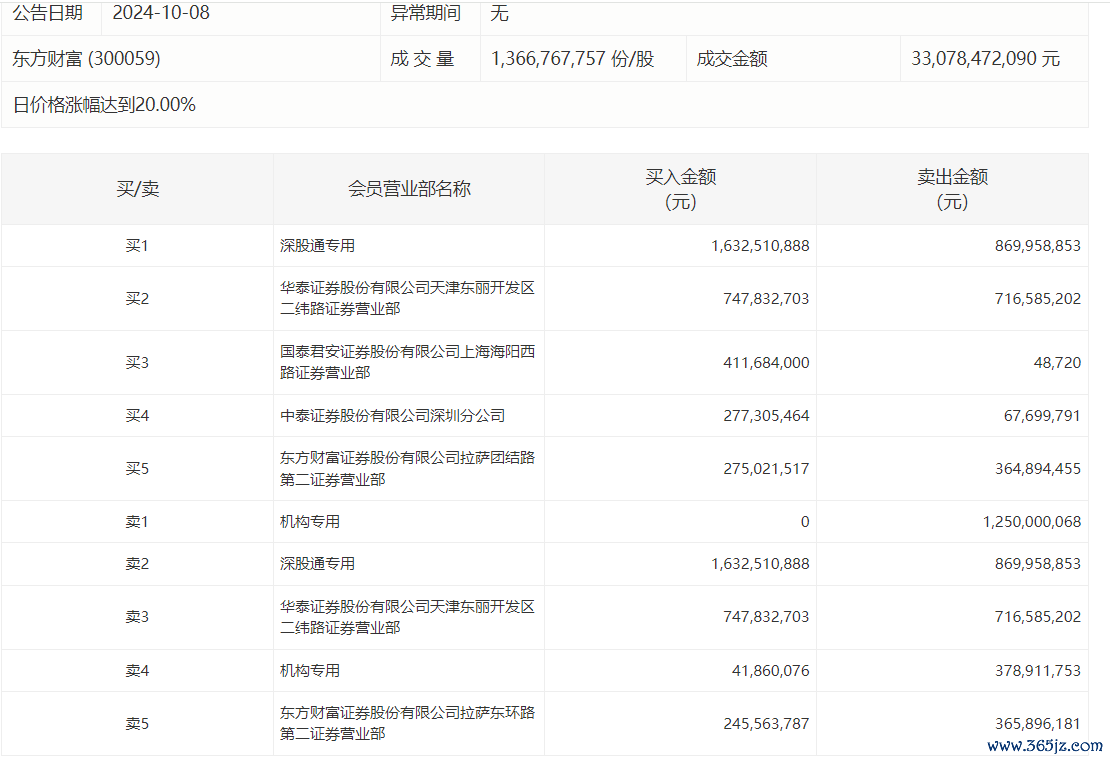Select 深股通专用 in the 买1 row
The image size is (1110, 761).
coord(318,246)
